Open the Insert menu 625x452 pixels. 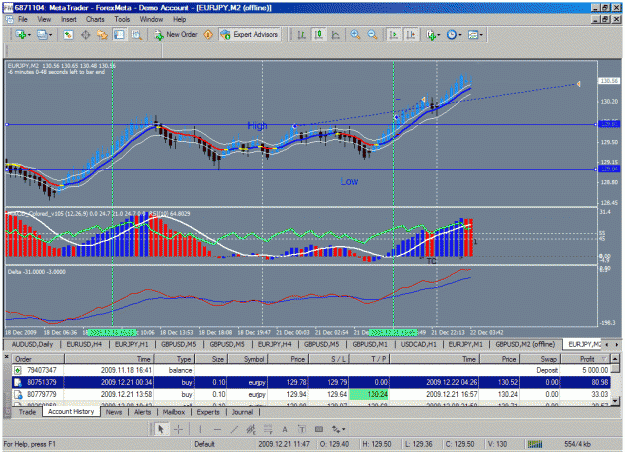(x=69, y=19)
